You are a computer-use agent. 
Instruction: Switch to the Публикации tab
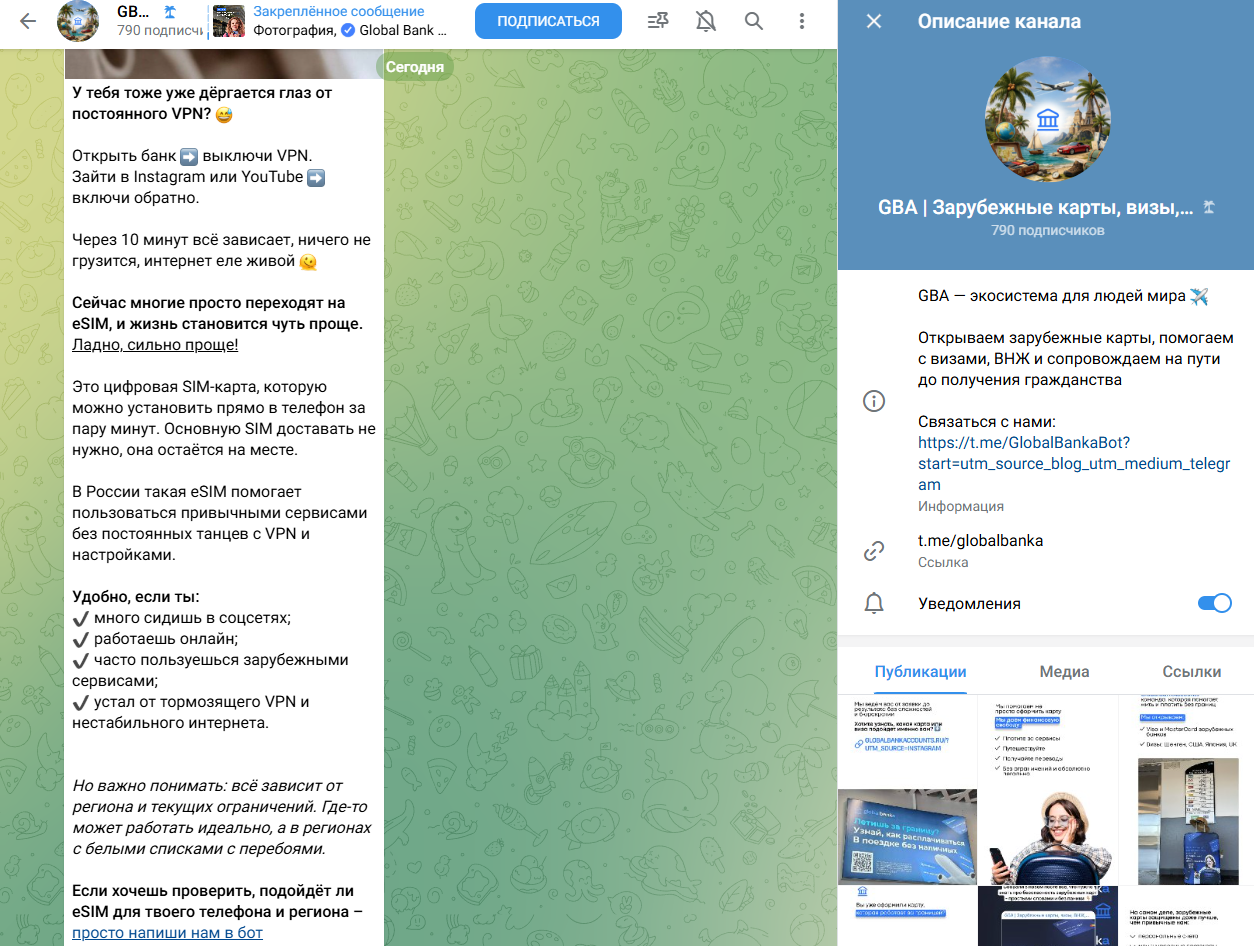[x=920, y=672]
